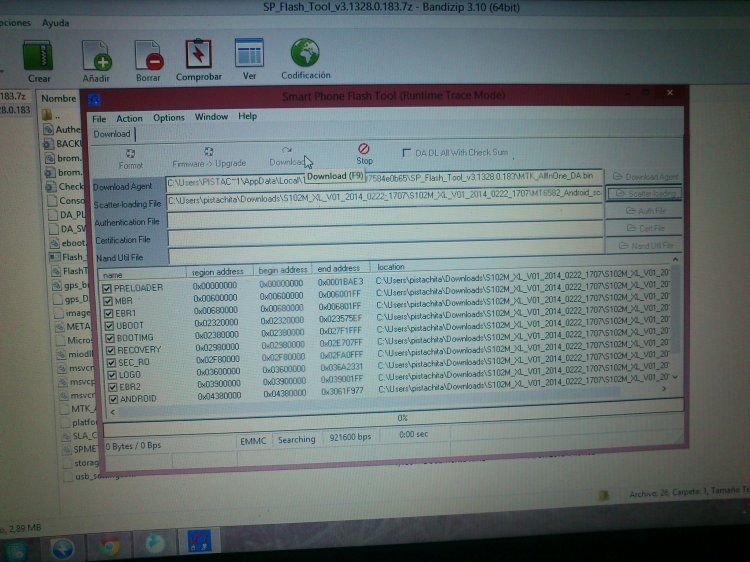Viewport: 750px width, 562px height.
Task: Open the Action menu
Action: (x=129, y=118)
